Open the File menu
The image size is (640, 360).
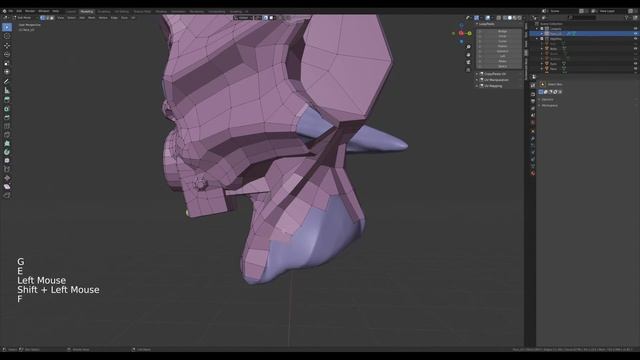11,11
